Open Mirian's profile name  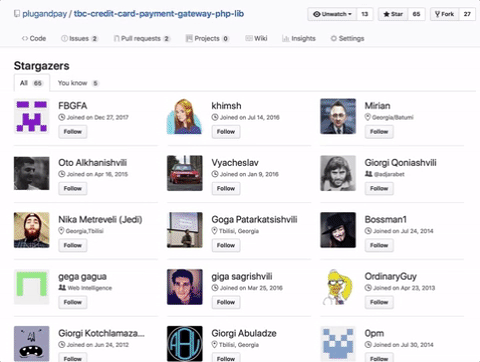377,106
